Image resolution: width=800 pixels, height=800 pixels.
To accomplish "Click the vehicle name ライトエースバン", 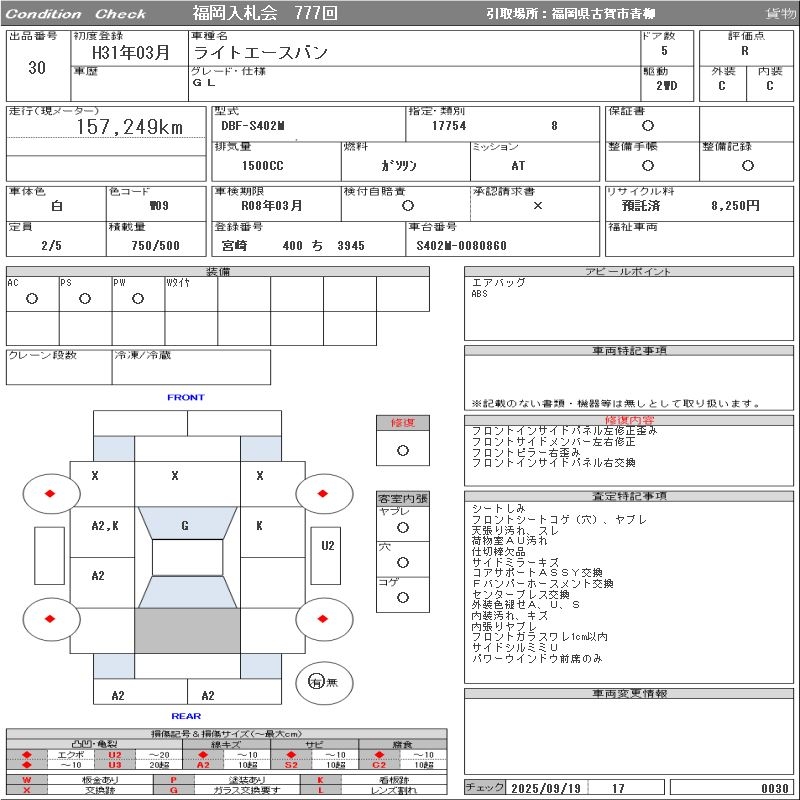I will (x=260, y=53).
